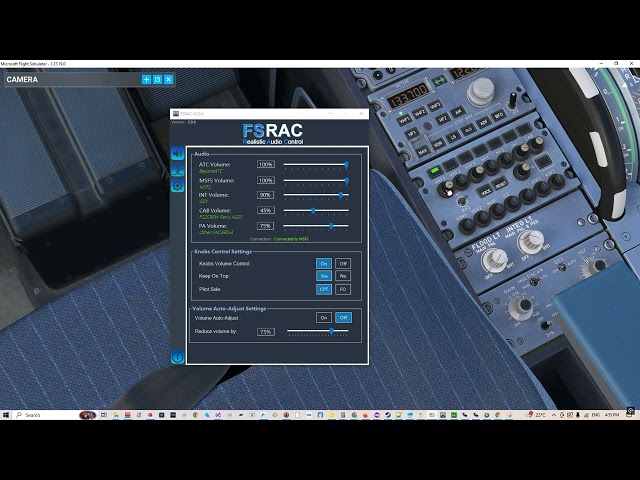Turn Volume Auto-Adjust On

324,318
